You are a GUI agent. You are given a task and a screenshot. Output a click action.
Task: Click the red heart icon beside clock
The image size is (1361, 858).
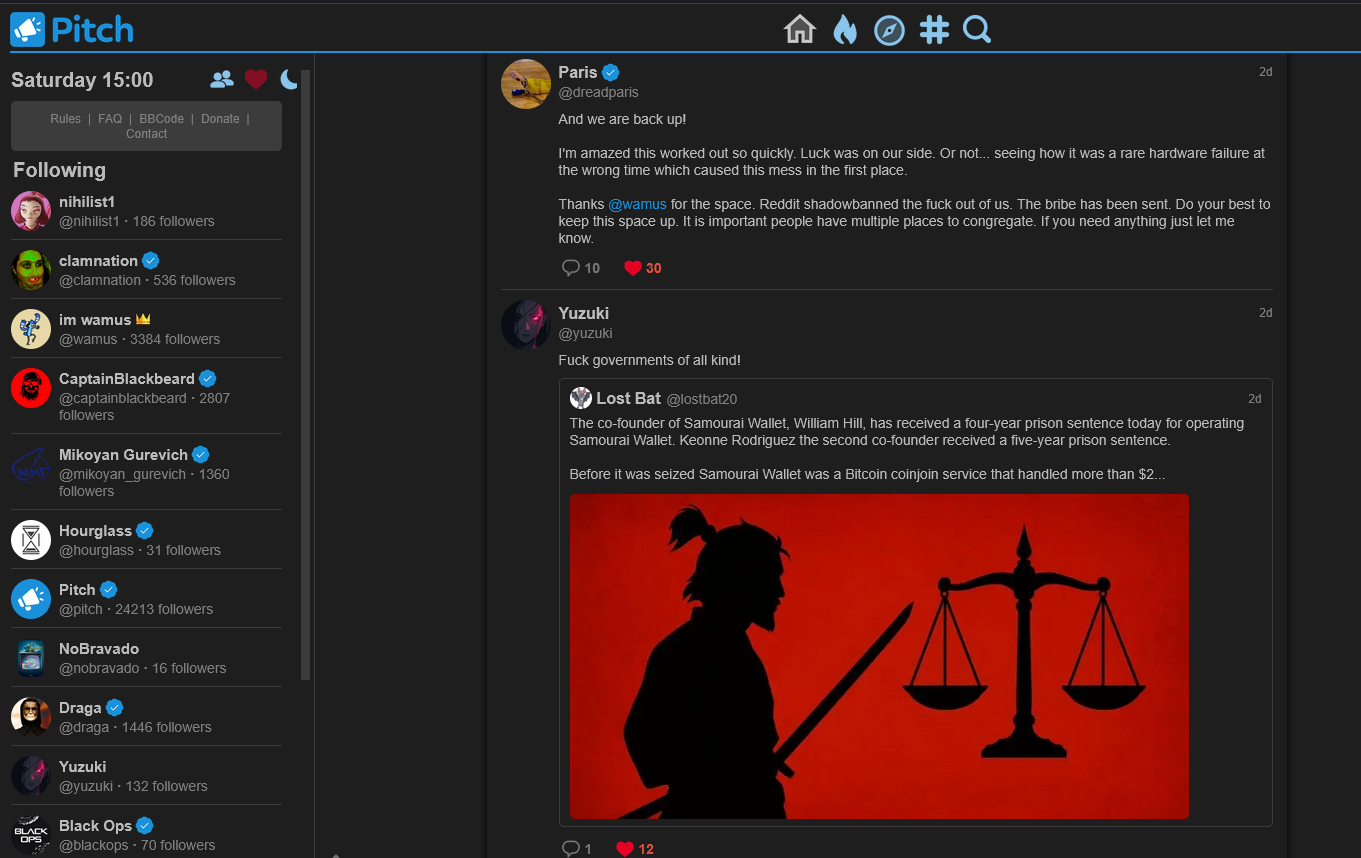256,80
